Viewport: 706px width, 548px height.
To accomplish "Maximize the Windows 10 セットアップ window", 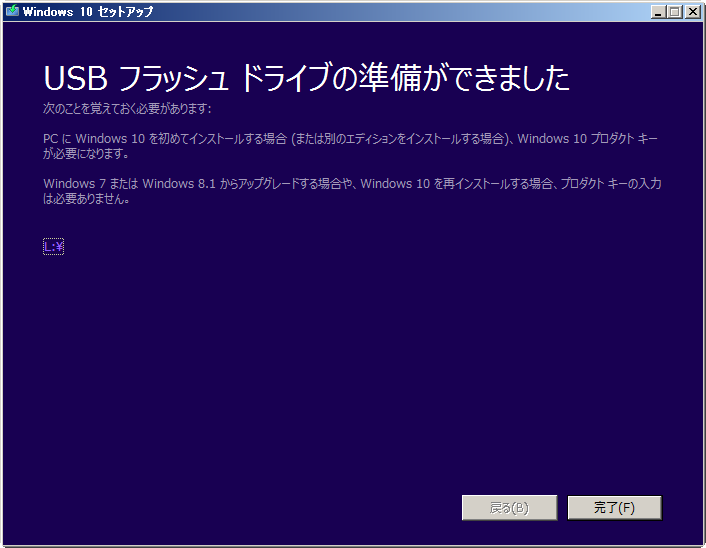I will pyautogui.click(x=674, y=12).
